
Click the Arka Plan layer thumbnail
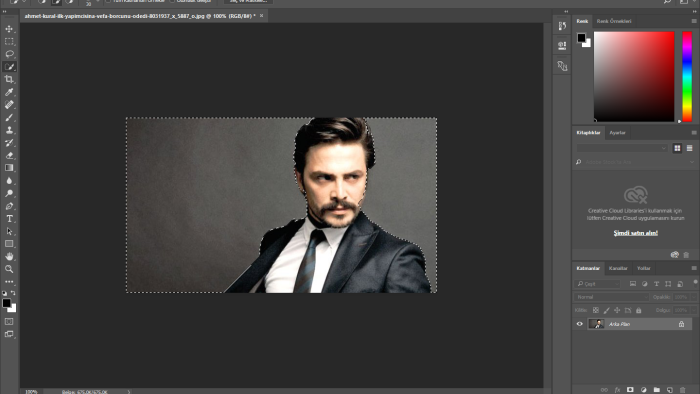[596, 324]
